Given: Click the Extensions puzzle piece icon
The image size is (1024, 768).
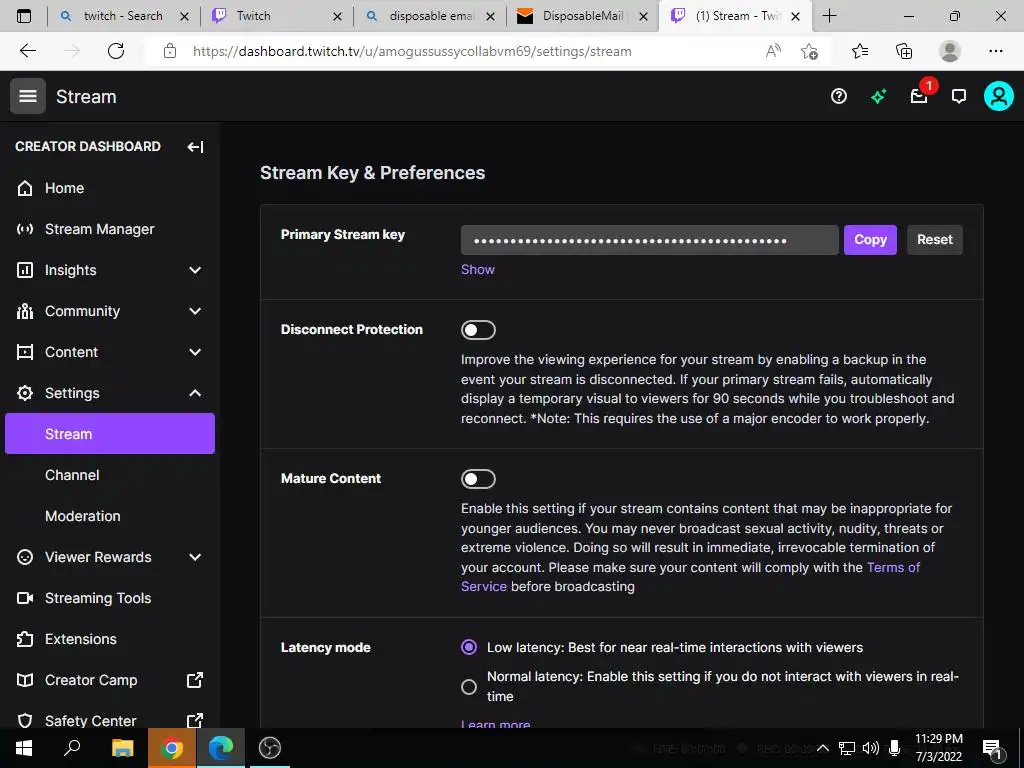Looking at the screenshot, I should tap(25, 639).
